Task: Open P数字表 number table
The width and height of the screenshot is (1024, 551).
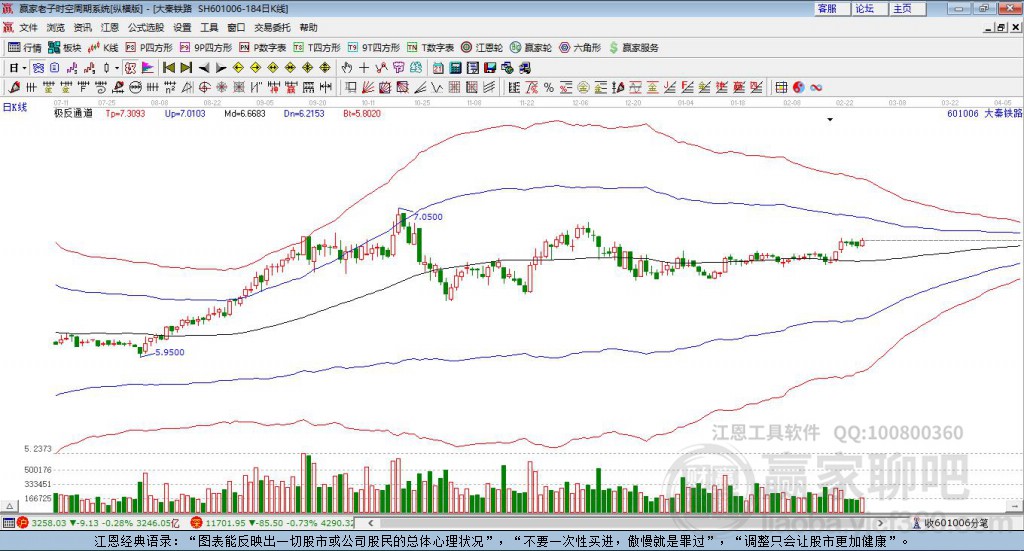Action: [x=263, y=48]
